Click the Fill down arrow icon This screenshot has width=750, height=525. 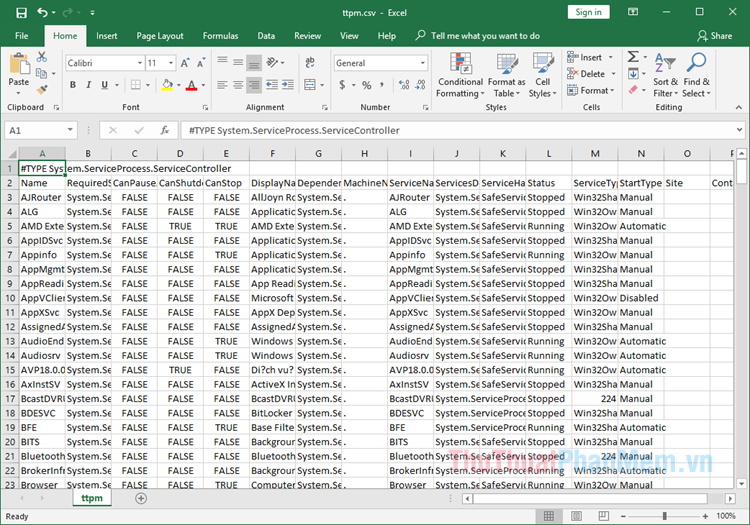pyautogui.click(x=633, y=74)
